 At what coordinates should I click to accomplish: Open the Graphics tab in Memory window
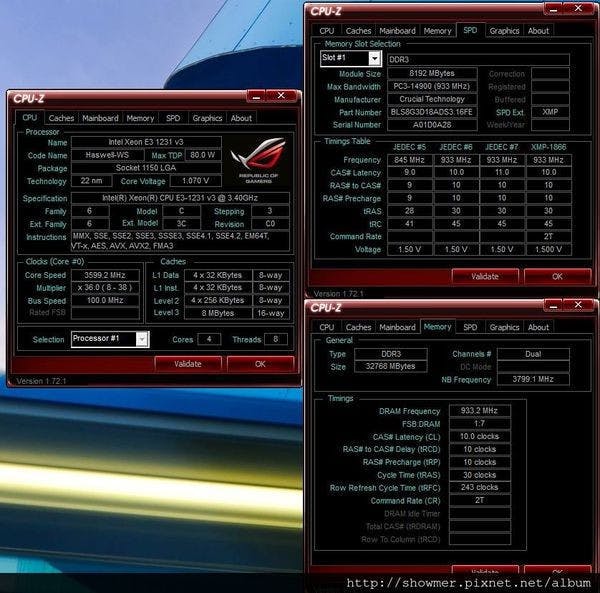504,327
